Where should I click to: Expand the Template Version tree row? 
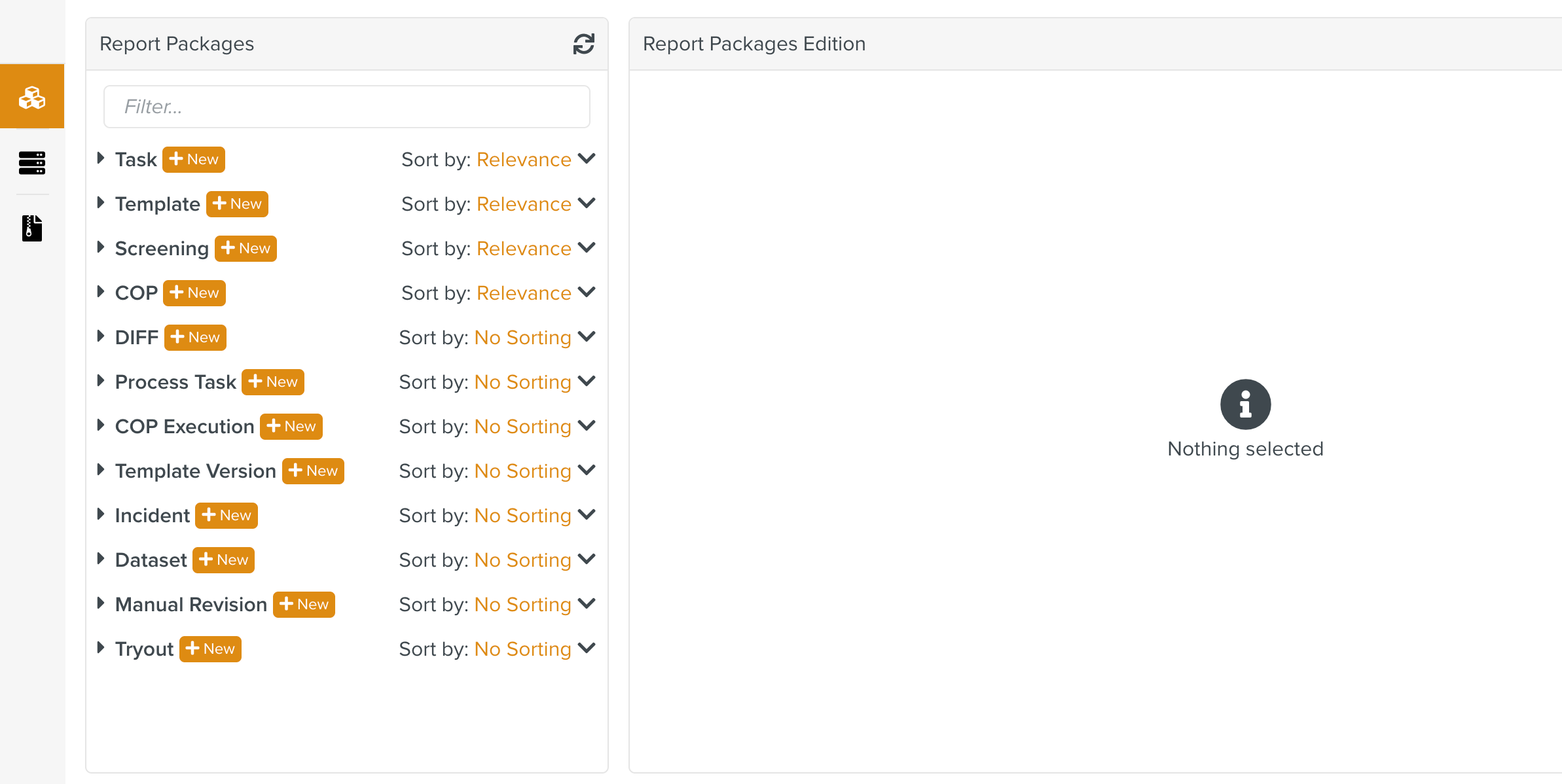[101, 469]
